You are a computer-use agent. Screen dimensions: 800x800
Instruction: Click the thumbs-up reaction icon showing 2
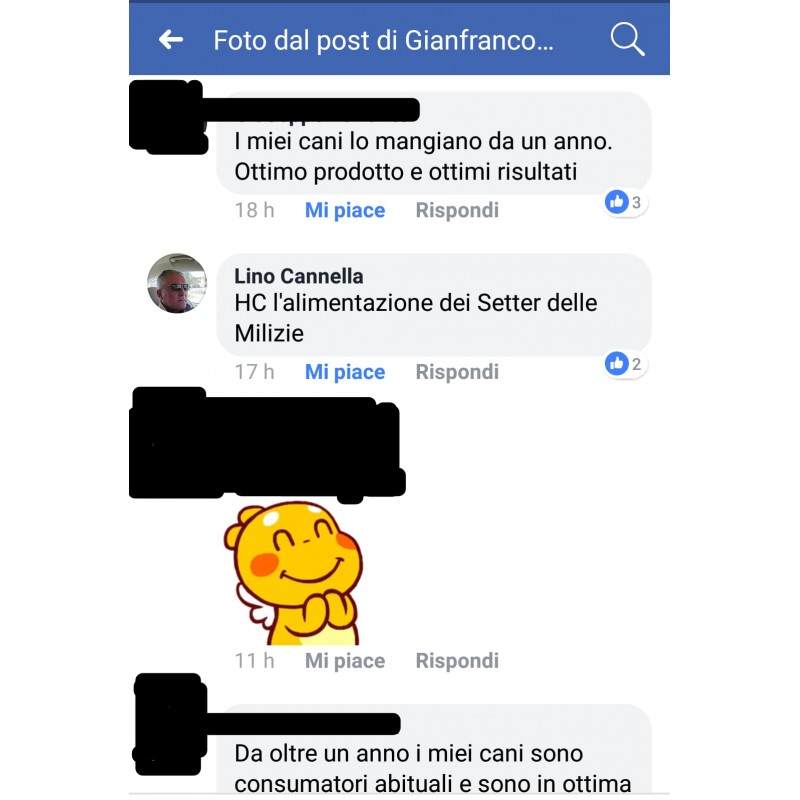(616, 364)
